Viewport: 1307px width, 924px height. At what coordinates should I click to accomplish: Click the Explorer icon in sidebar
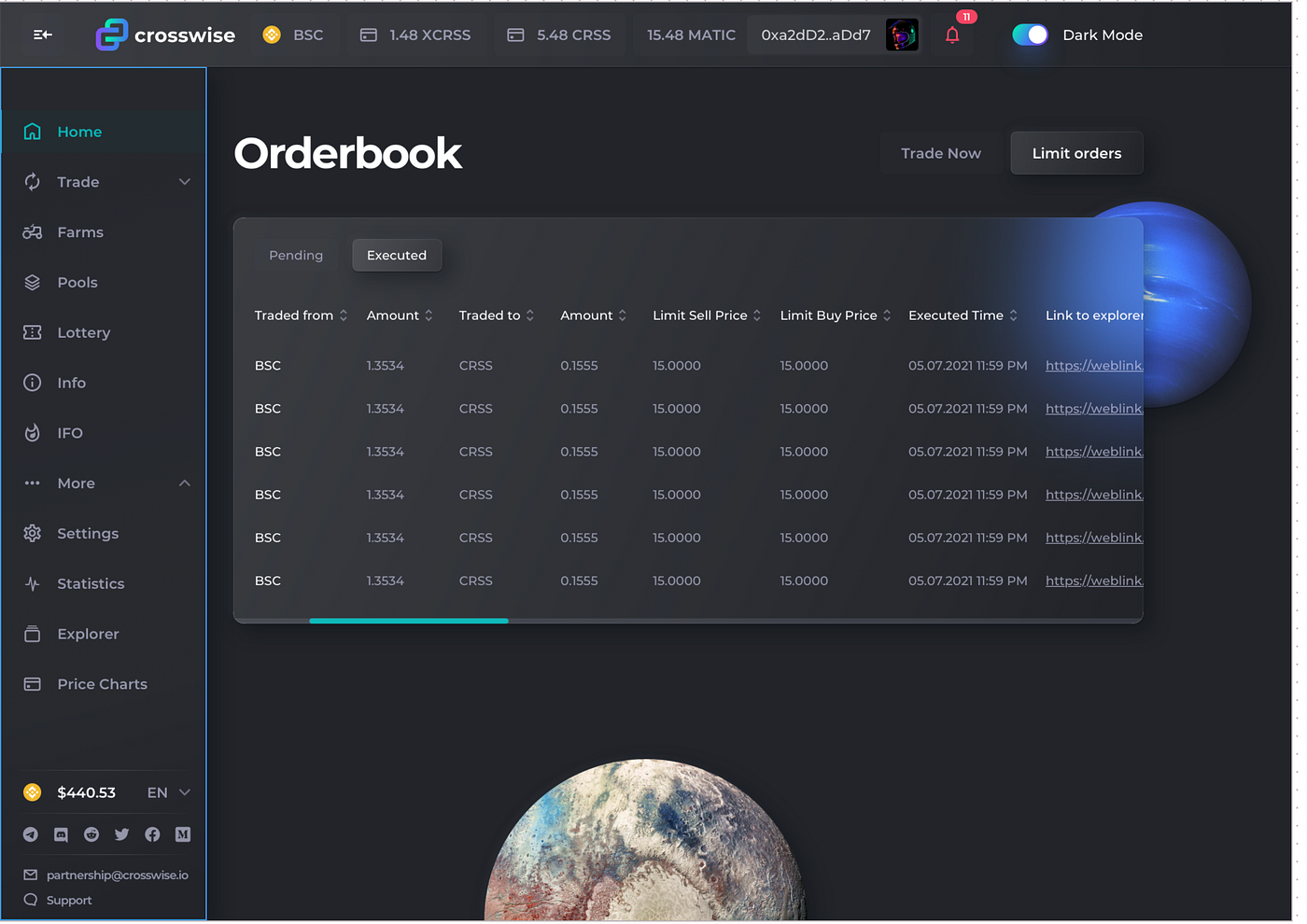[x=33, y=634]
